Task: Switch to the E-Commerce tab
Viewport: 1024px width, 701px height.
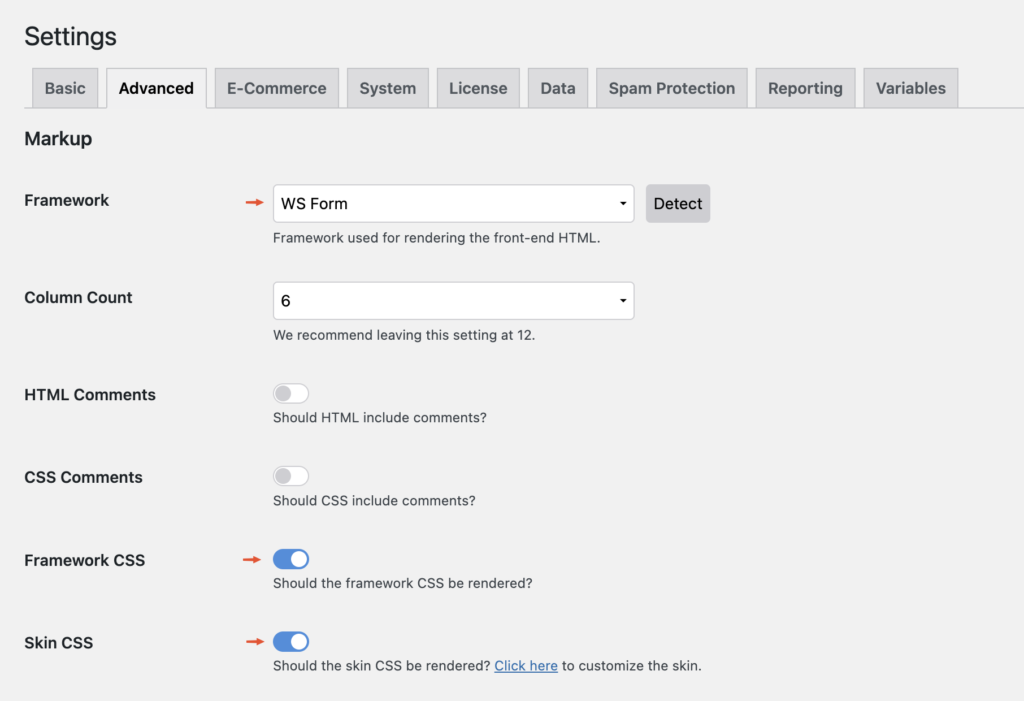Action: (x=276, y=88)
